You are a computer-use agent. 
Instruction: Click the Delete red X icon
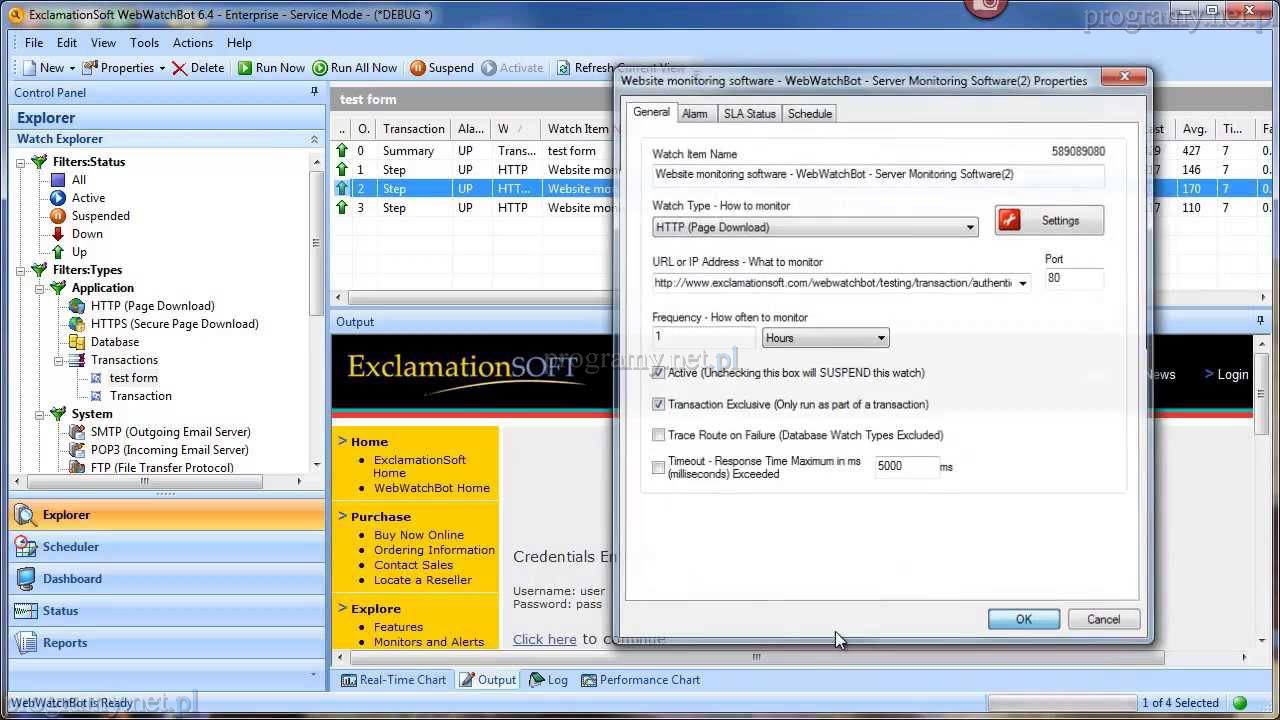point(180,68)
